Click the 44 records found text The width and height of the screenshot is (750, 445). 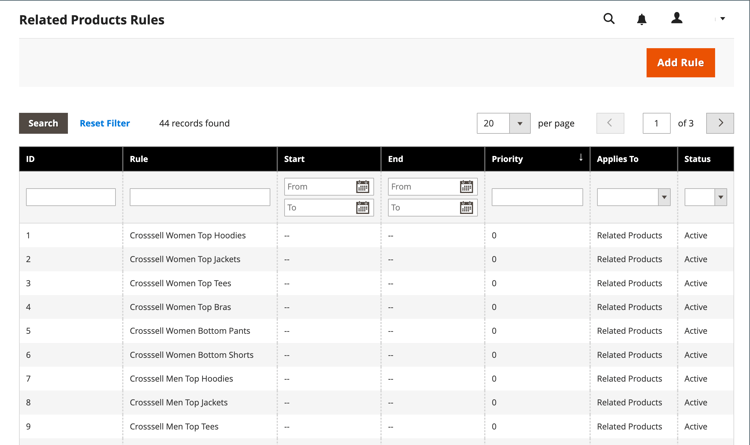(x=194, y=123)
